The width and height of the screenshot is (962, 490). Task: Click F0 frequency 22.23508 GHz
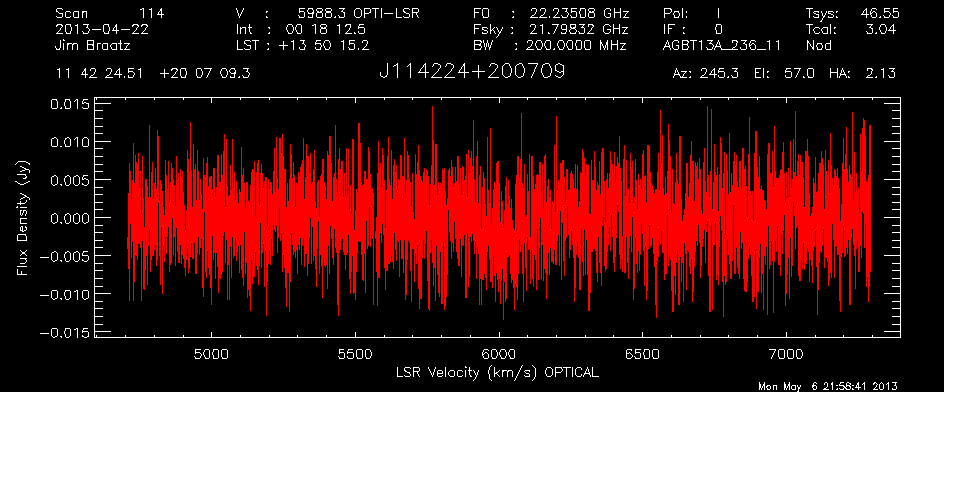[x=579, y=13]
